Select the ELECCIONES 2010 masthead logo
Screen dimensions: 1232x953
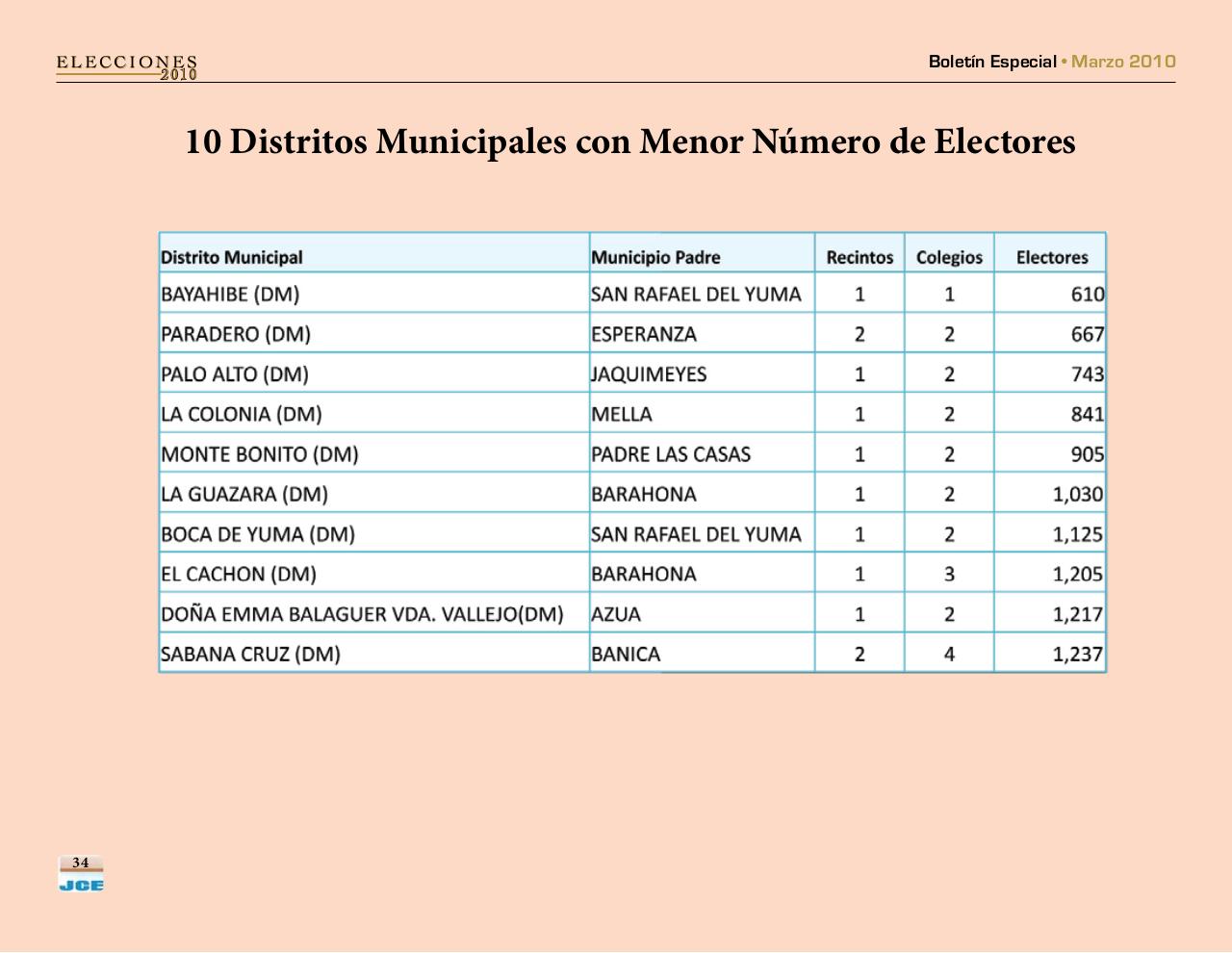tap(126, 66)
